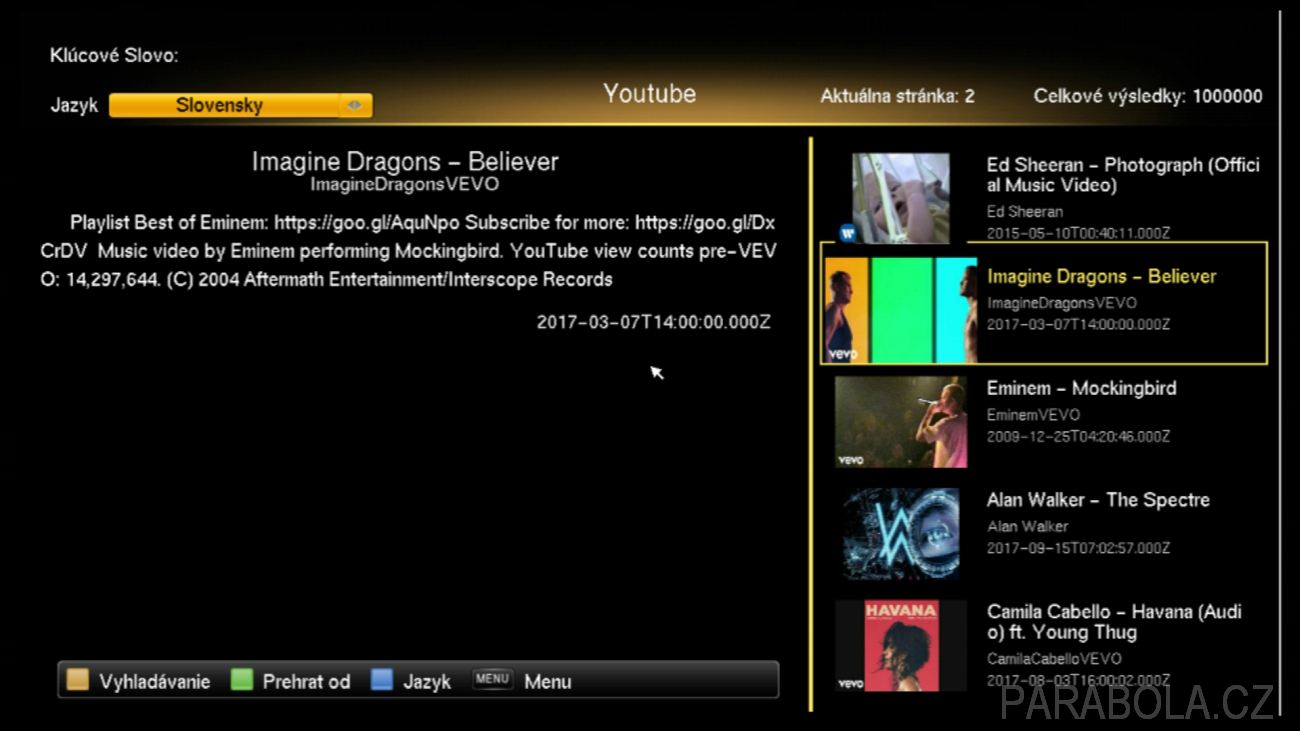Click the yellow Vyhladávanie color button

coord(77,680)
